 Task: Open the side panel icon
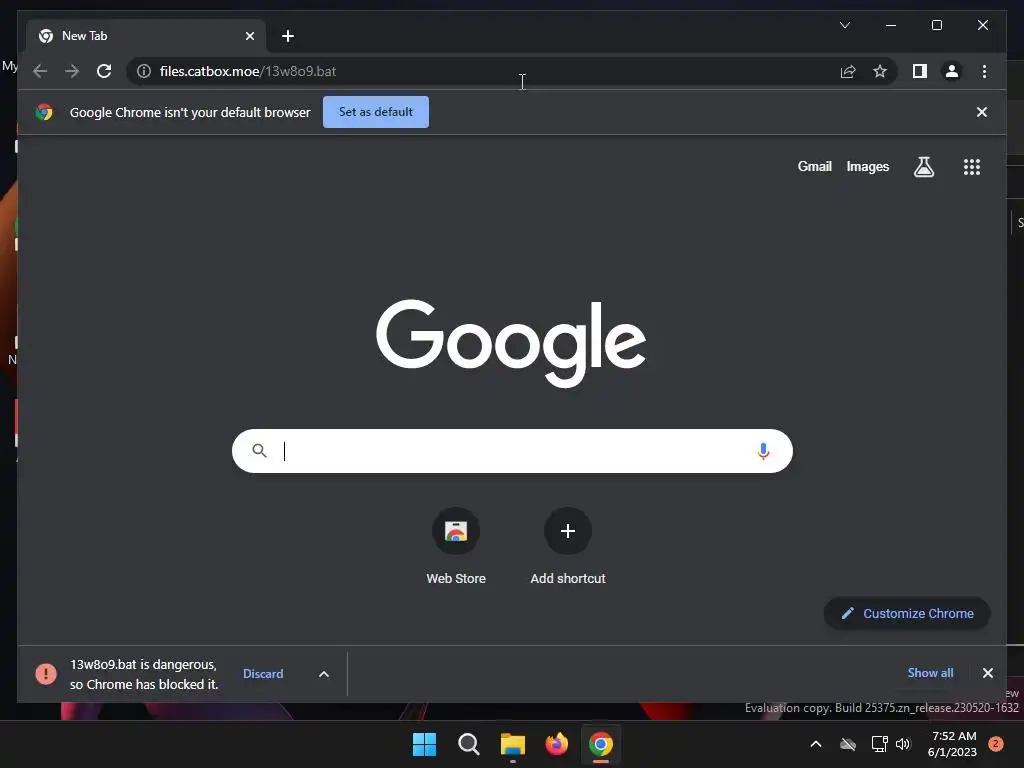(x=920, y=71)
